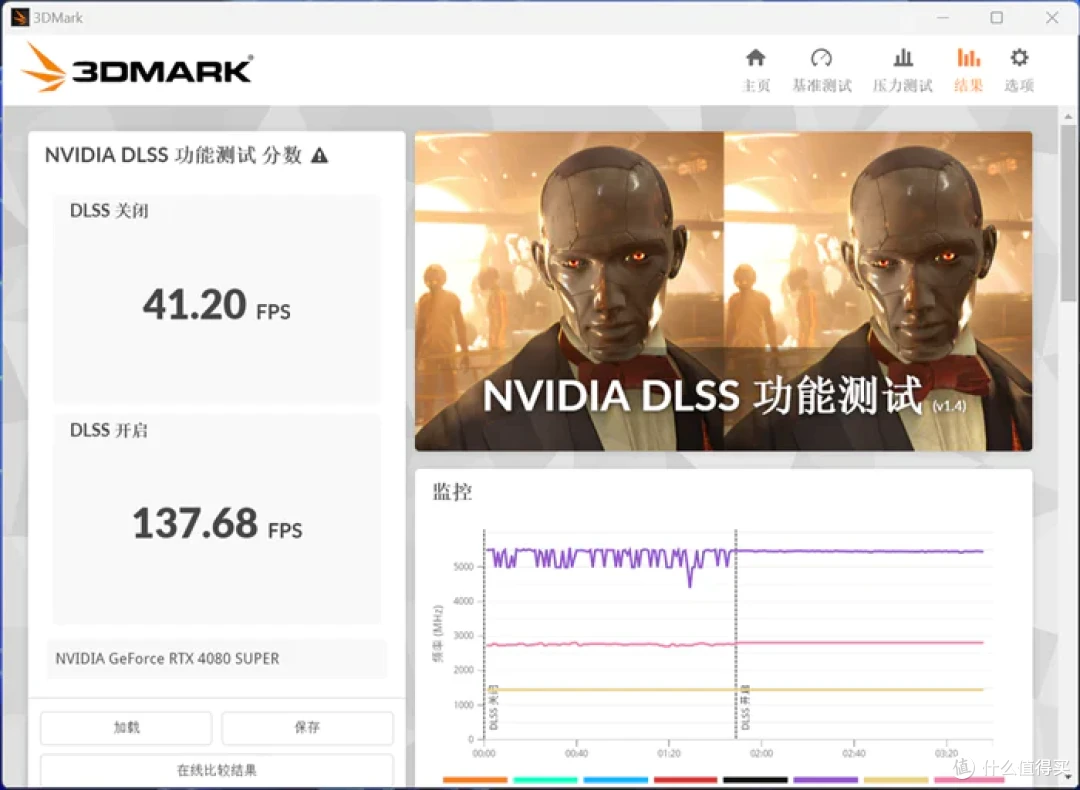Toggle the teal legend swatch under the chart
This screenshot has height=790, width=1080.
pos(546,780)
